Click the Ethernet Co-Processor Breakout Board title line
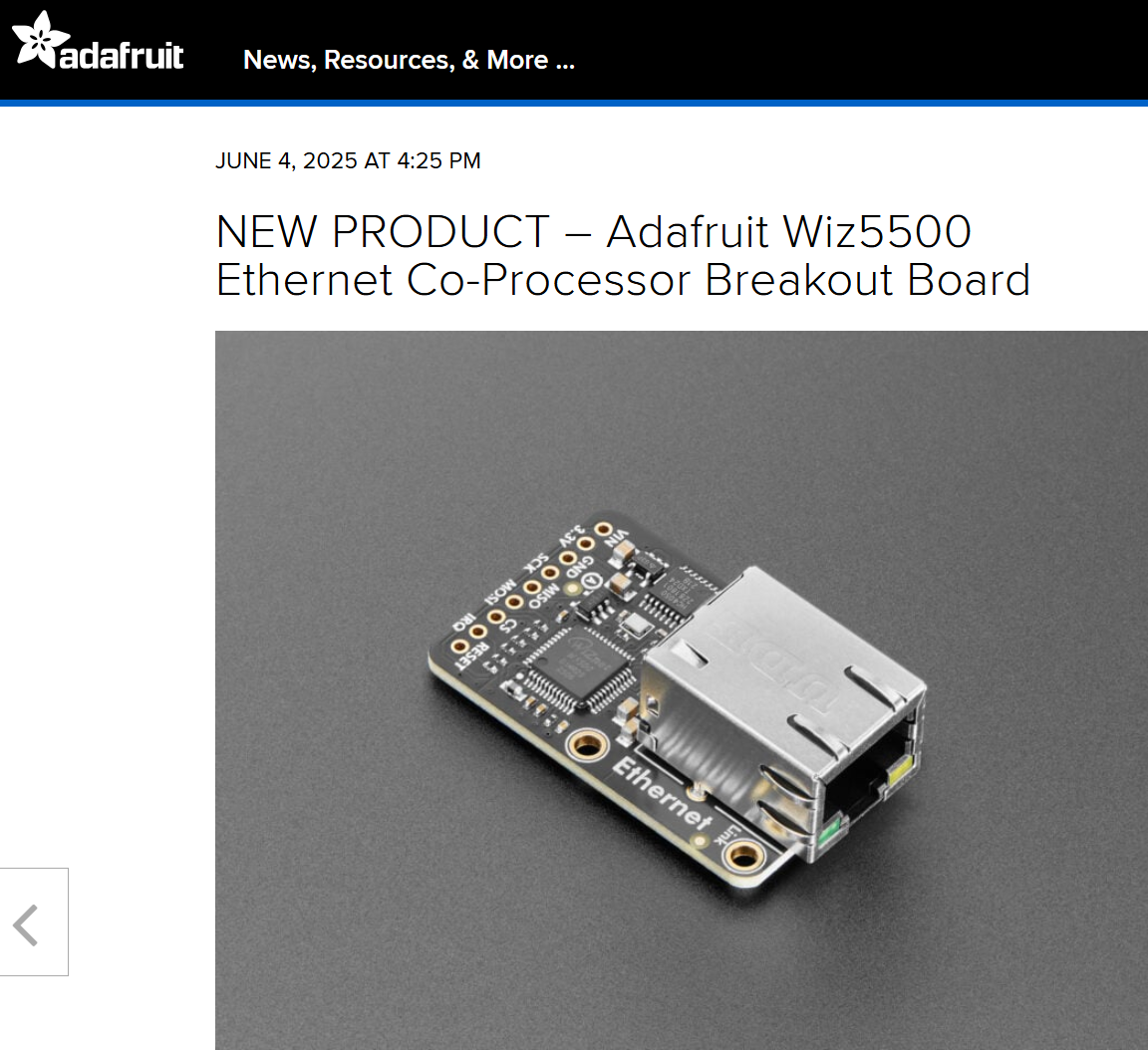 point(623,280)
